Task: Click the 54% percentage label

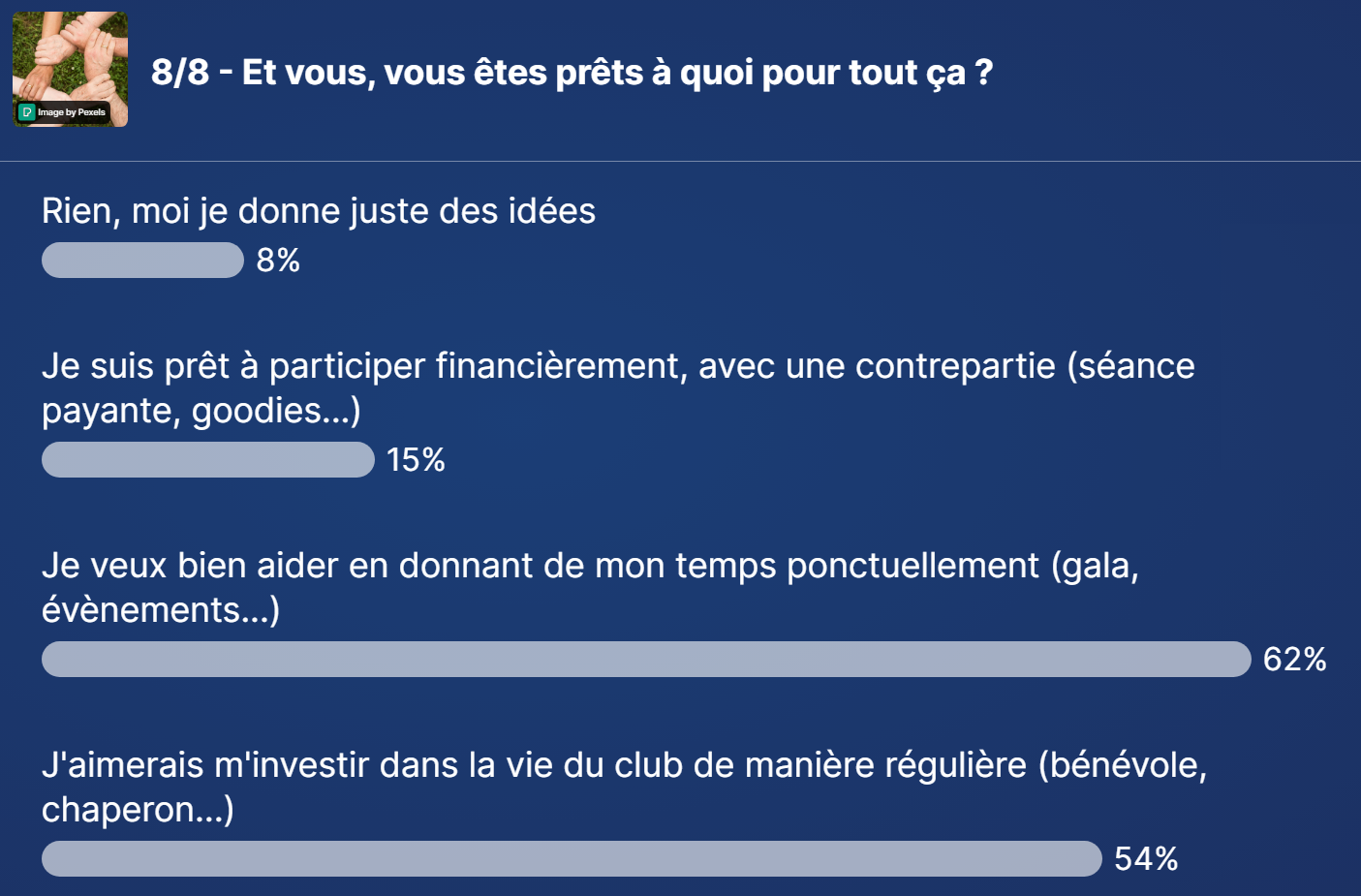Action: [x=1146, y=858]
